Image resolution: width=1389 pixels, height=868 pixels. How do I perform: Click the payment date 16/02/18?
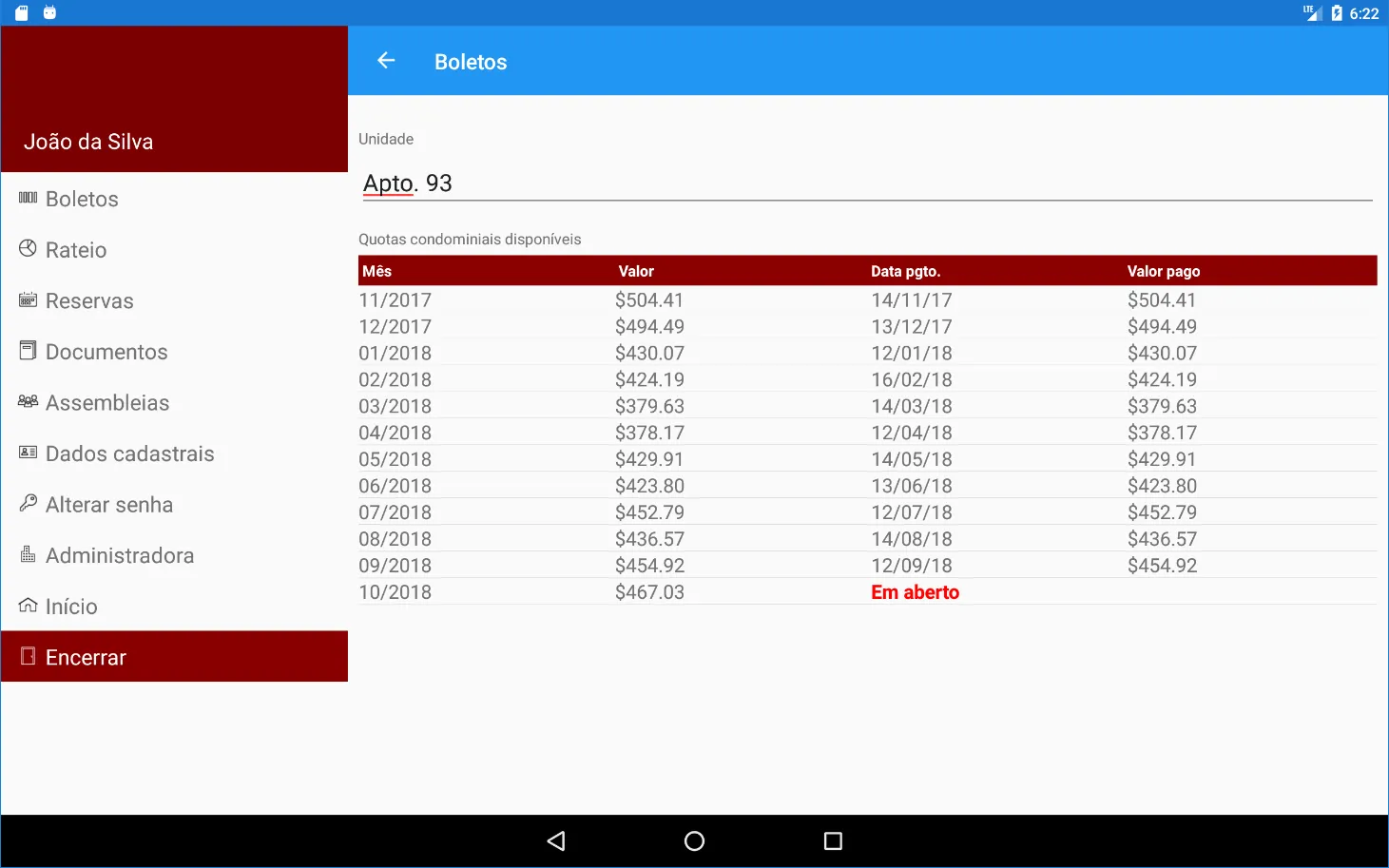coord(912,380)
